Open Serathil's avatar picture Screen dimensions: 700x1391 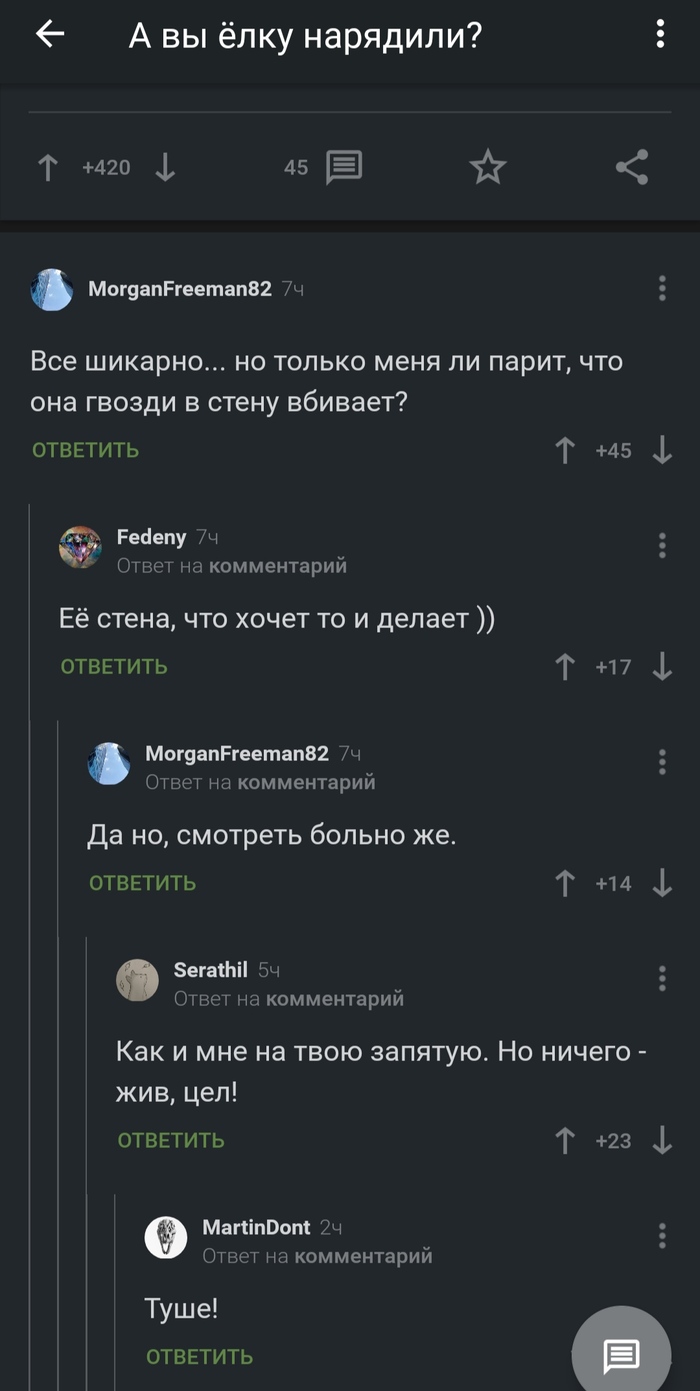point(139,980)
